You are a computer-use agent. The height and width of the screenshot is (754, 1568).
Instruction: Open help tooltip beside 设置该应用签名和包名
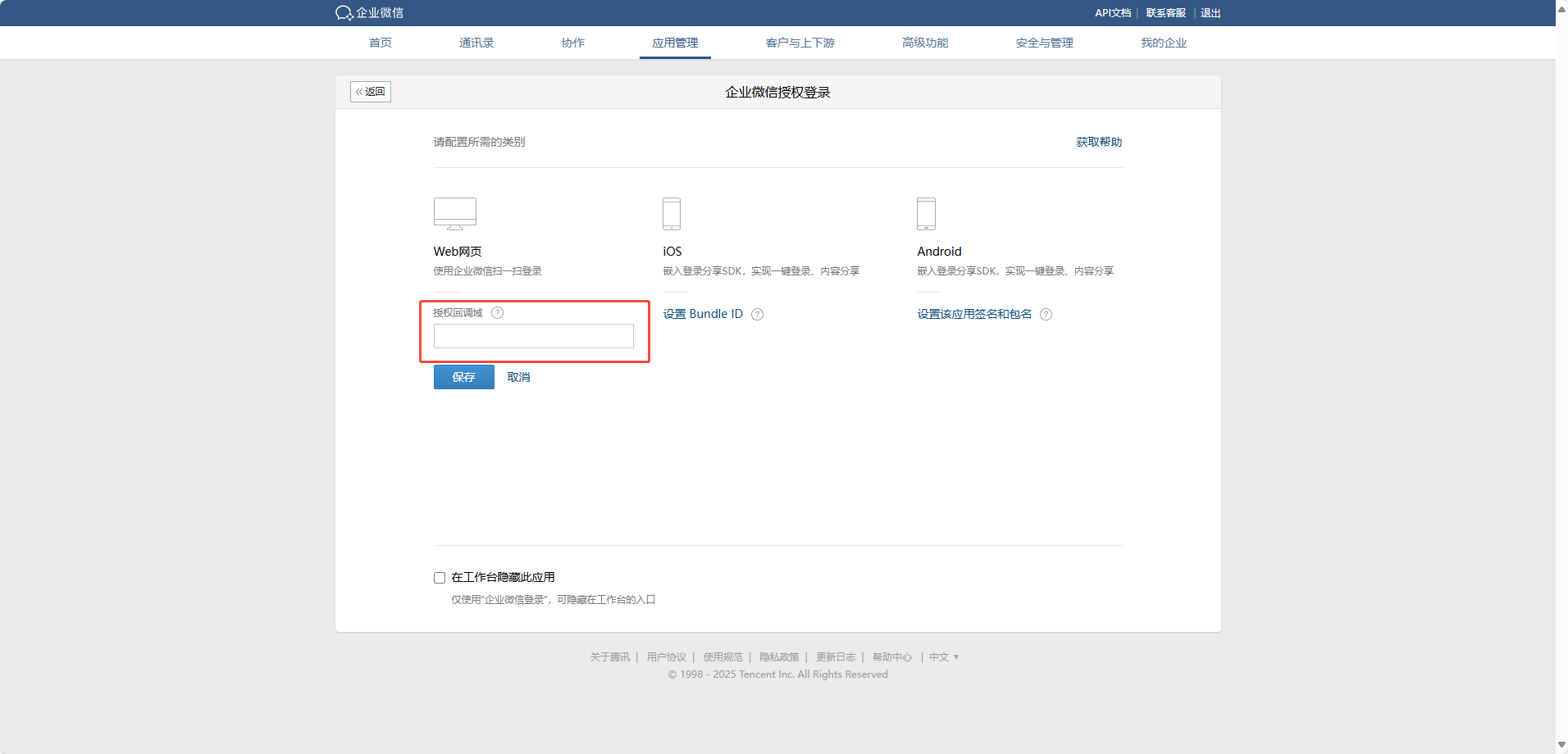[1046, 315]
